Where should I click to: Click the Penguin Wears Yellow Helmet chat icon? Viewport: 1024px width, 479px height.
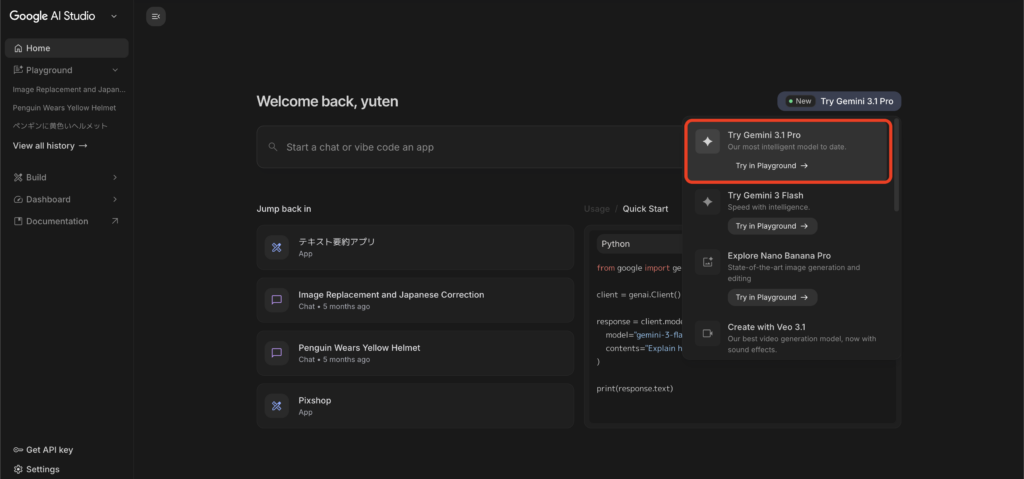(x=277, y=353)
